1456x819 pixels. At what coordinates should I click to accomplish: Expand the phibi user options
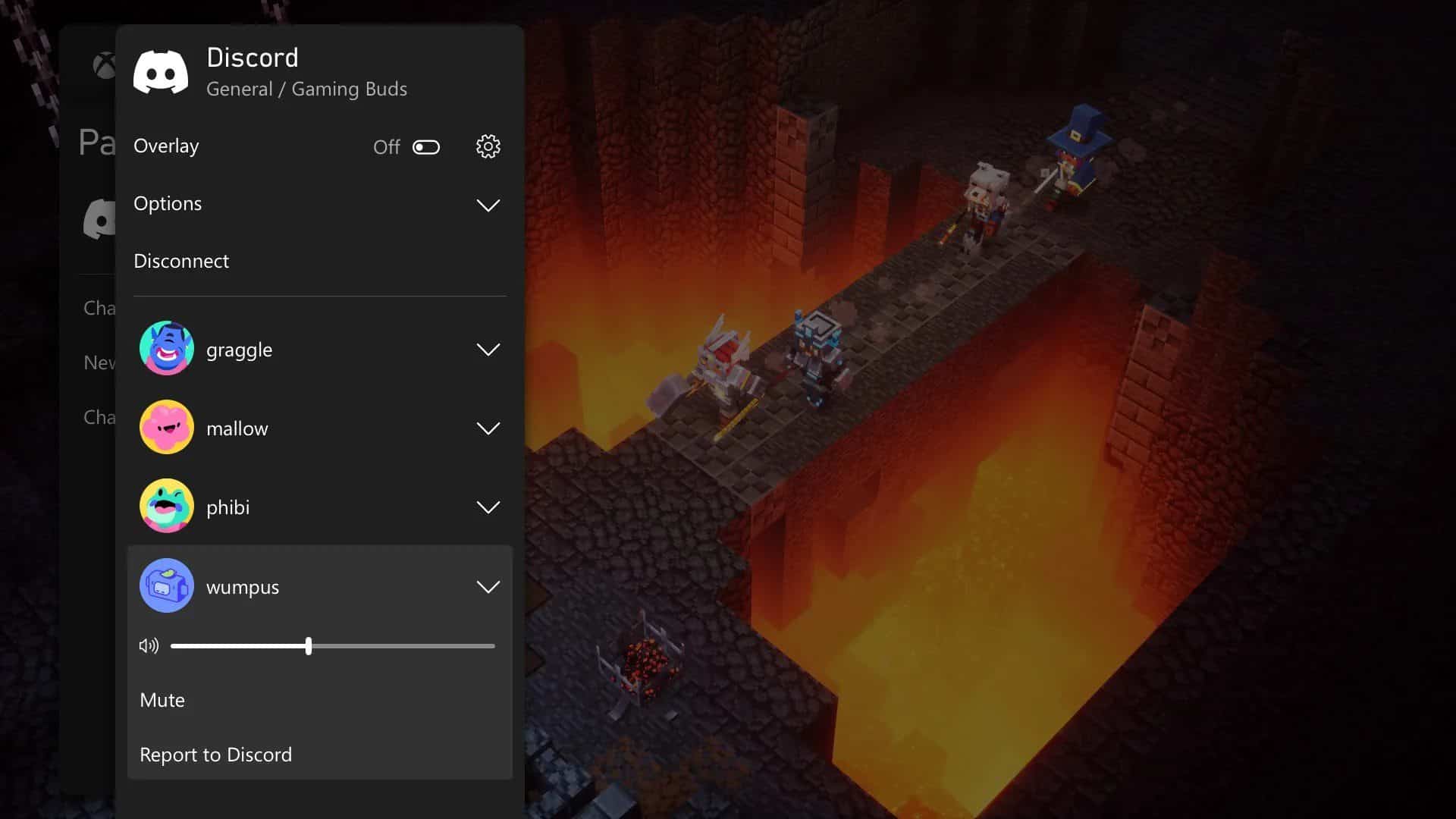tap(488, 507)
